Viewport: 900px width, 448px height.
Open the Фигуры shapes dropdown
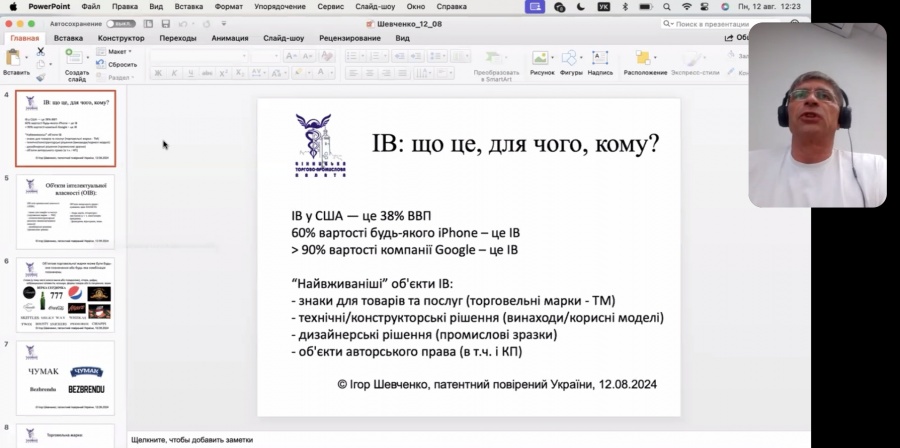(581, 57)
